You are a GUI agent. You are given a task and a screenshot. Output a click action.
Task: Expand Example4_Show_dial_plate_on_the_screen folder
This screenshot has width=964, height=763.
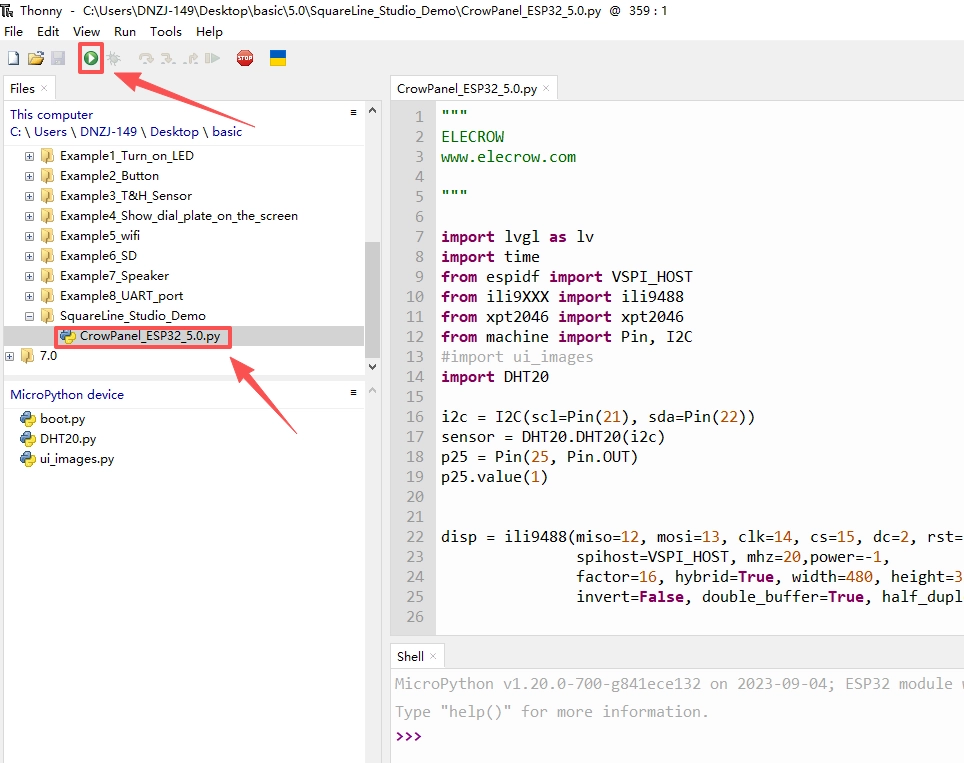point(30,216)
